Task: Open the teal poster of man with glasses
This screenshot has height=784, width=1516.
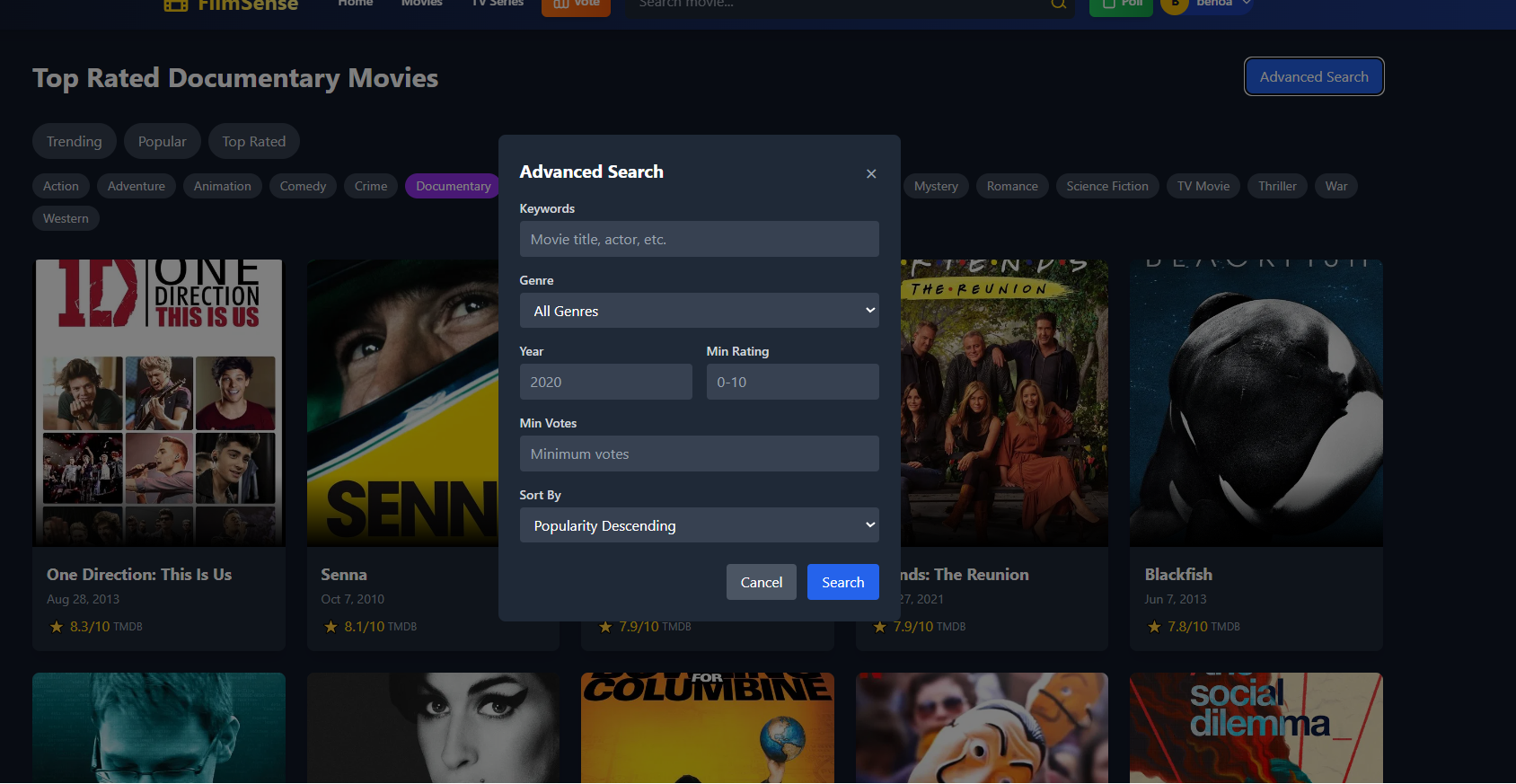Action: [x=159, y=728]
